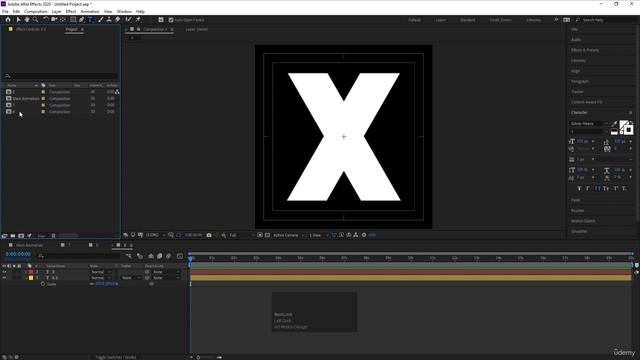Click the red label color of layer 1
The height and width of the screenshot is (360, 640).
click(31, 272)
